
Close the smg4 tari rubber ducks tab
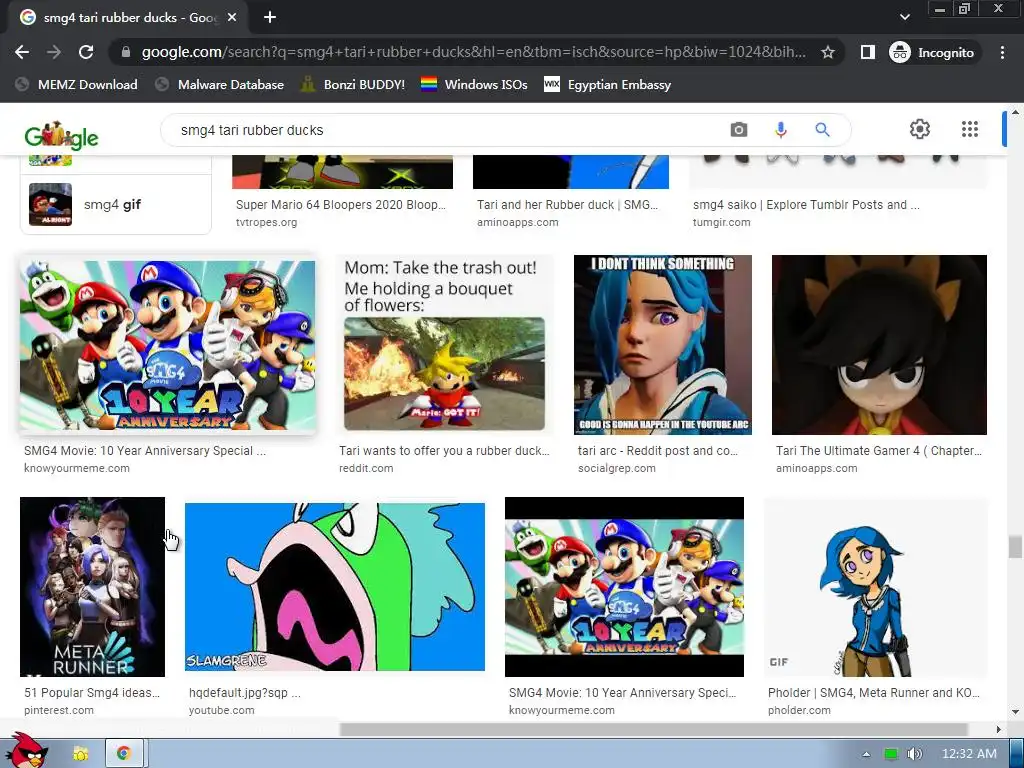pyautogui.click(x=232, y=18)
